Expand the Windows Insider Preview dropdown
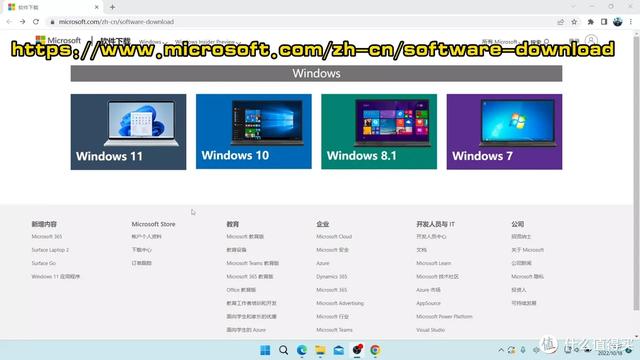Image resolution: width=640 pixels, height=360 pixels. (207, 42)
